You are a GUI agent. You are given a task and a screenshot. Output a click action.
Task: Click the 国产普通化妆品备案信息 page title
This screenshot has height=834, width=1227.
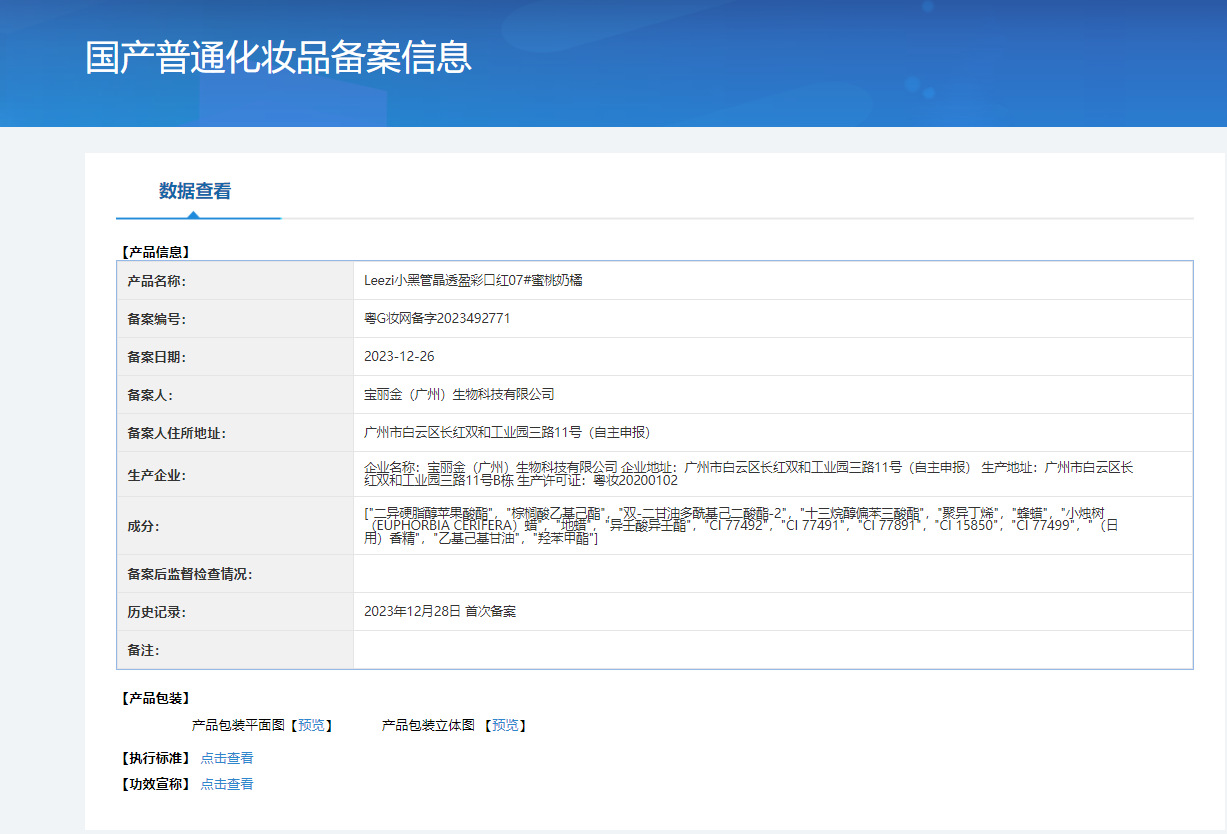click(x=278, y=58)
